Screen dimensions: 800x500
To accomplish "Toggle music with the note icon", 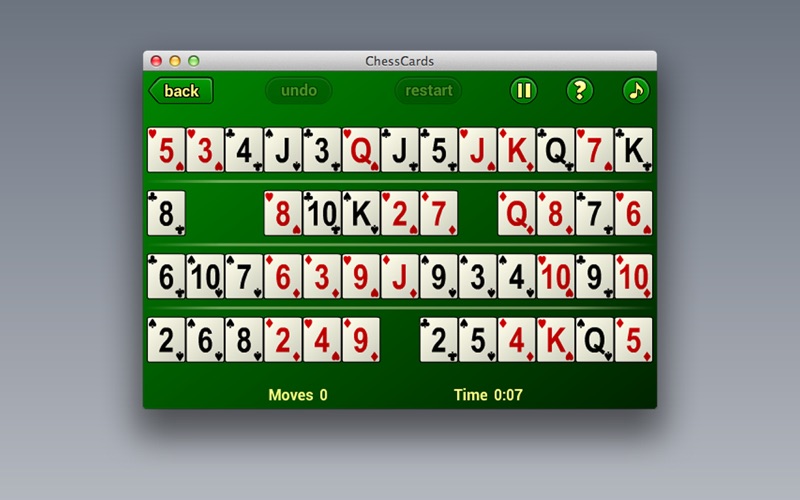I will (635, 91).
